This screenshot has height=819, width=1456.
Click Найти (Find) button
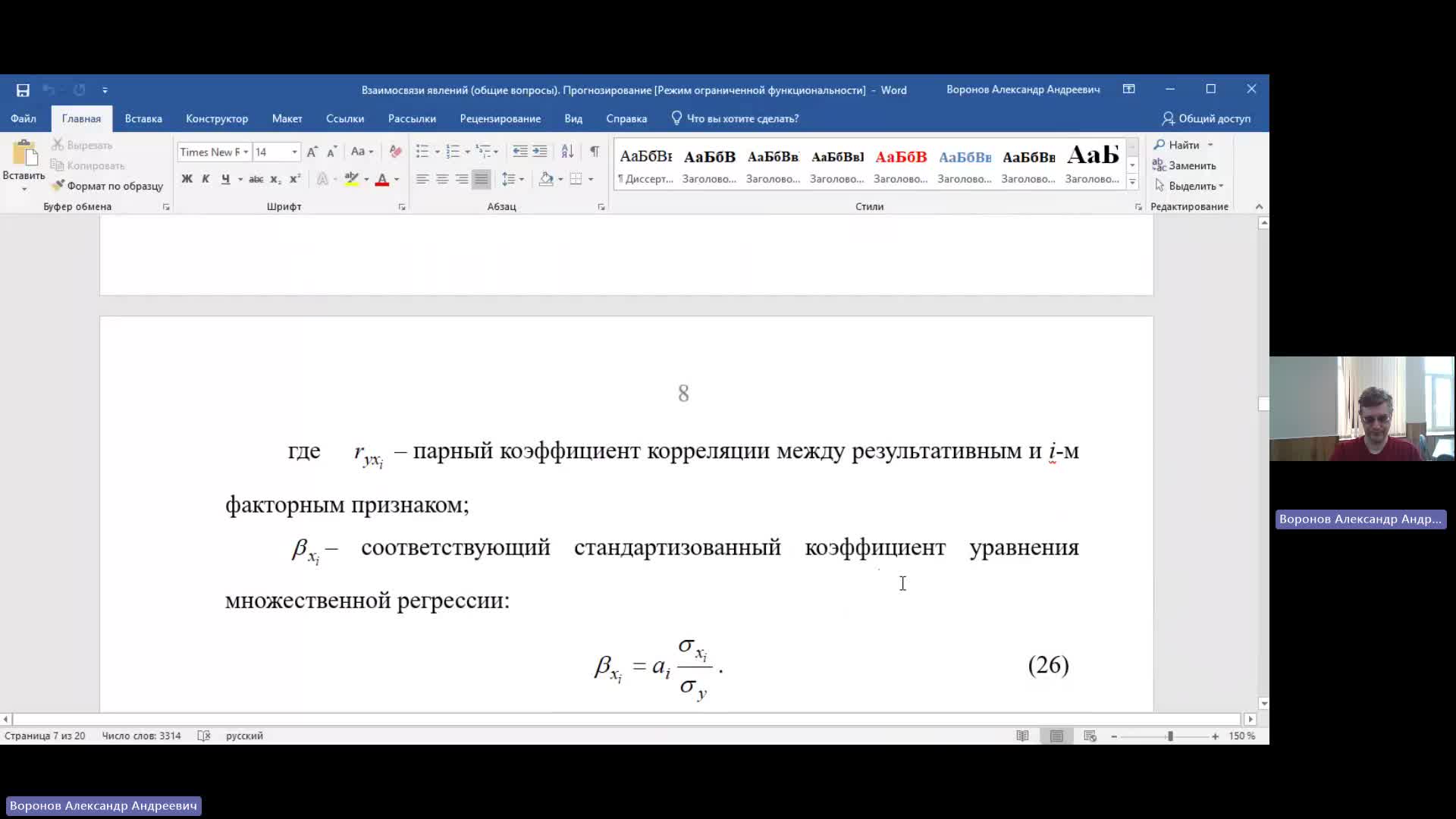1177,145
